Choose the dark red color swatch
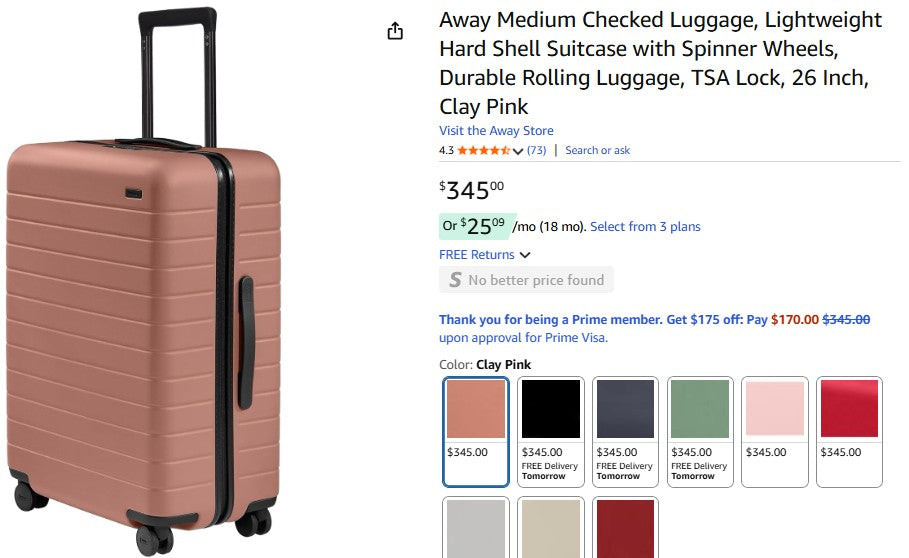The image size is (909, 558). pyautogui.click(x=625, y=528)
